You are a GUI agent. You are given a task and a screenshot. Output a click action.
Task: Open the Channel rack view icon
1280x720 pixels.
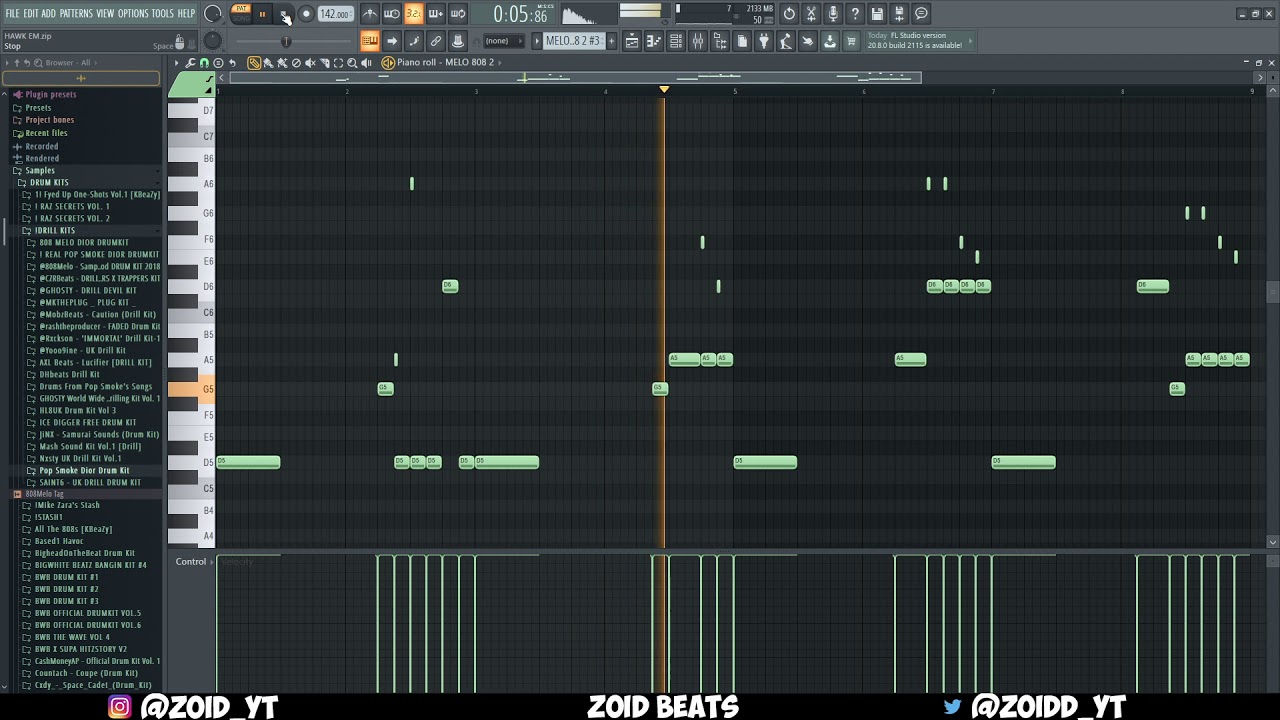(676, 41)
